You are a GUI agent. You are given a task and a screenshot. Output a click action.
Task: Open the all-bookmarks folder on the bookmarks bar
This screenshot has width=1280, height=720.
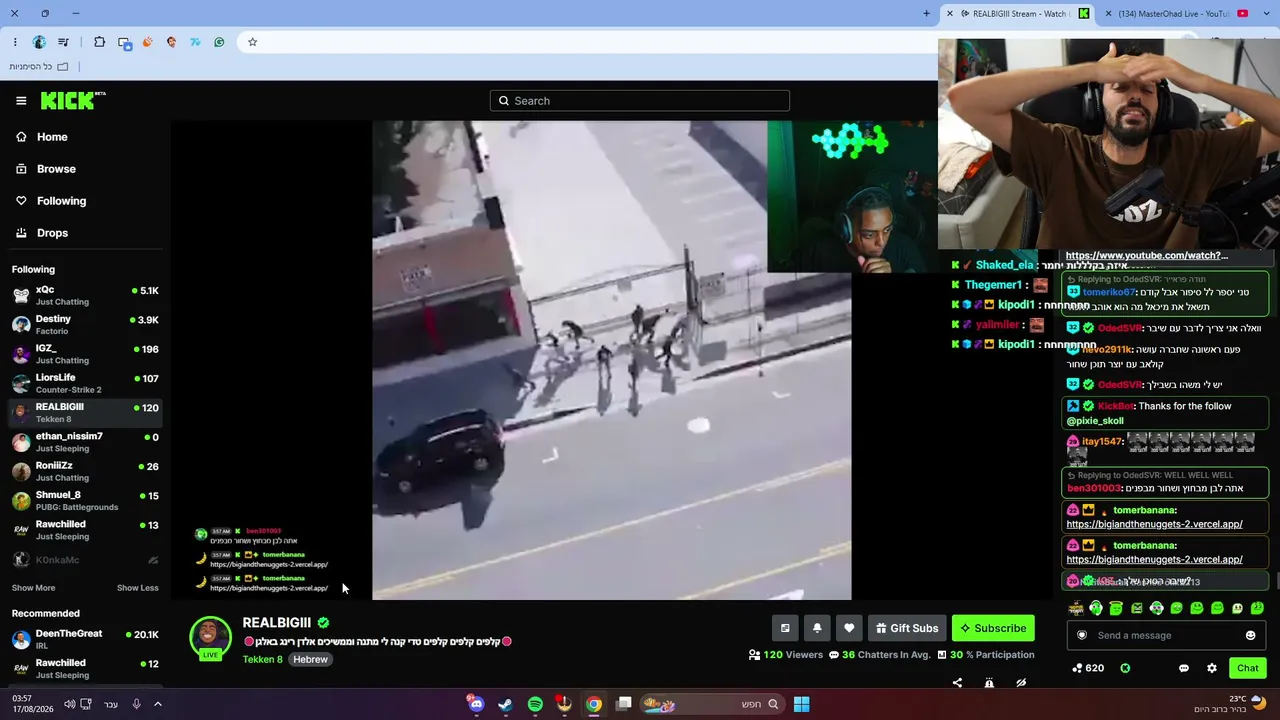click(x=39, y=67)
